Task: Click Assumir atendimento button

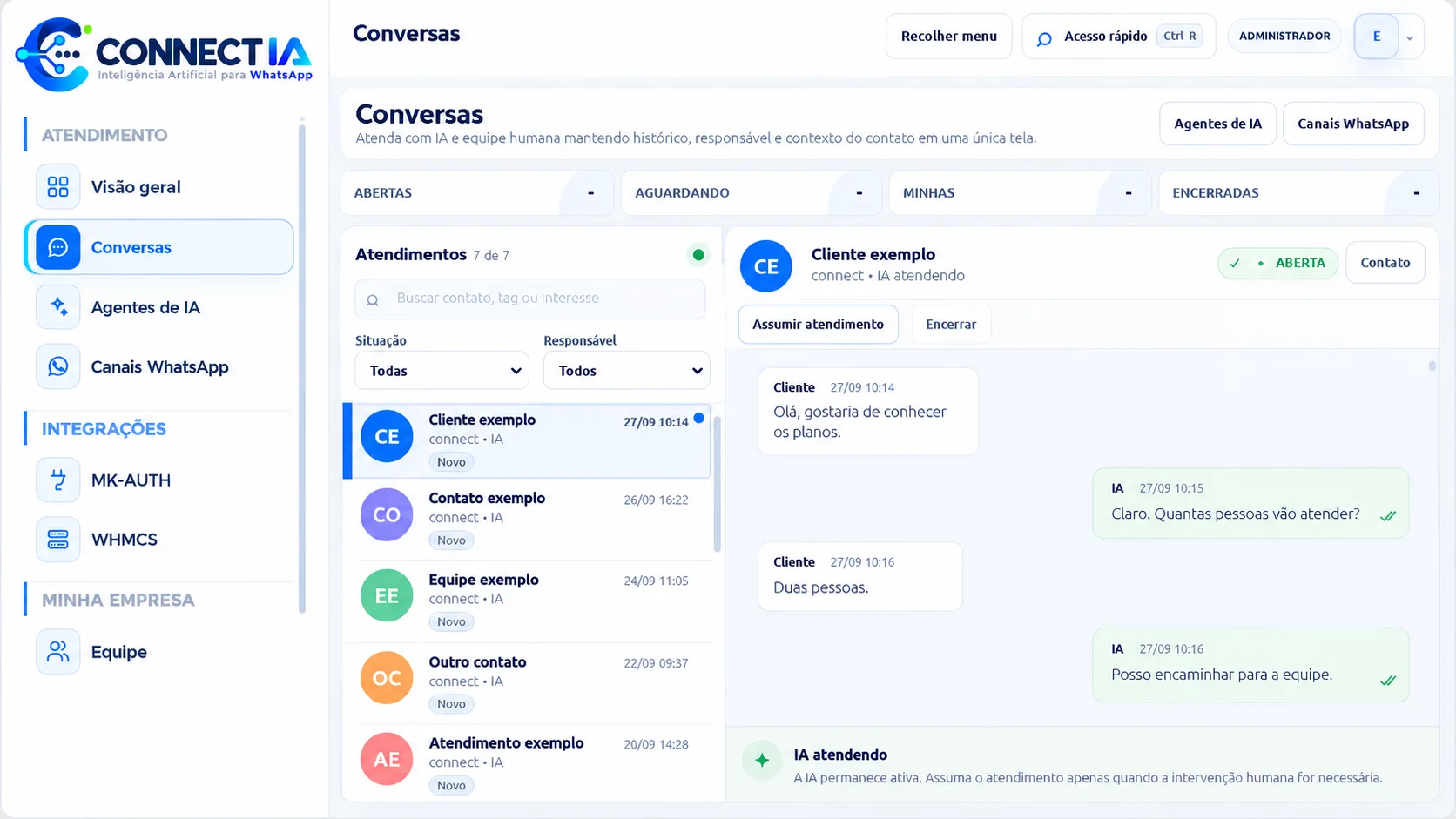Action: coord(819,325)
